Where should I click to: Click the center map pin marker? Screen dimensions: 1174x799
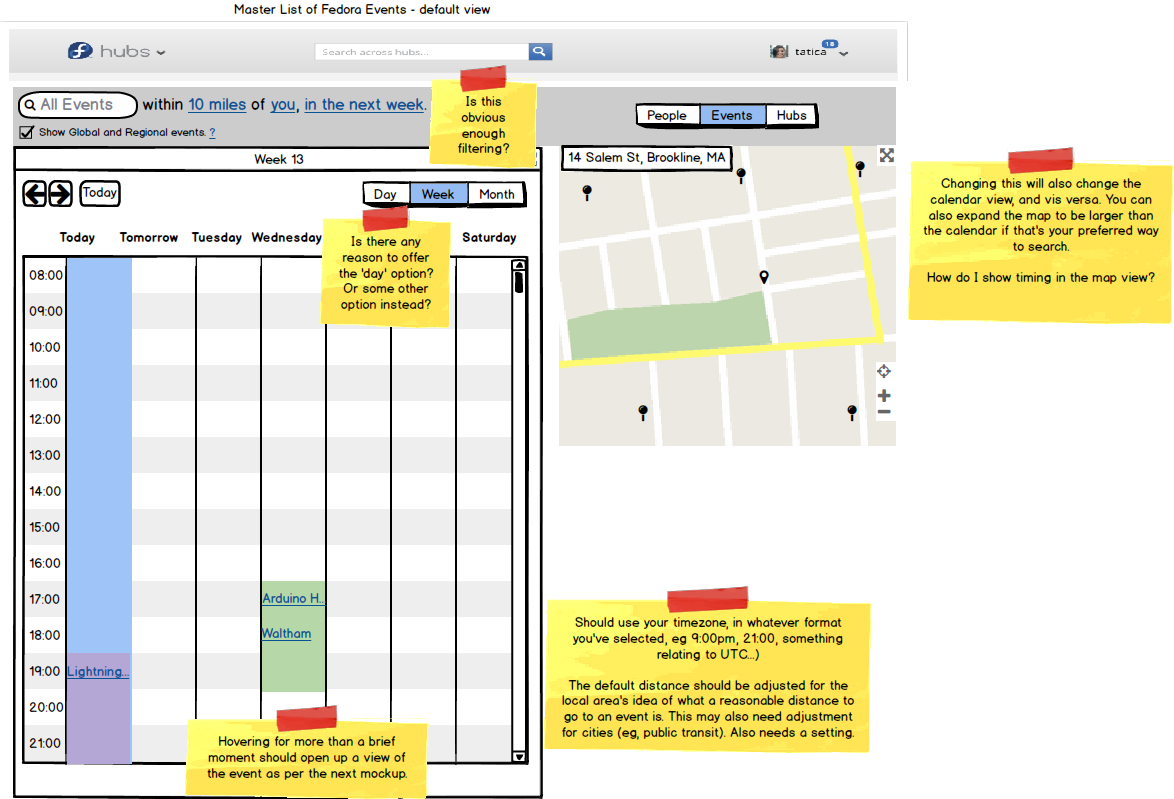[x=764, y=277]
